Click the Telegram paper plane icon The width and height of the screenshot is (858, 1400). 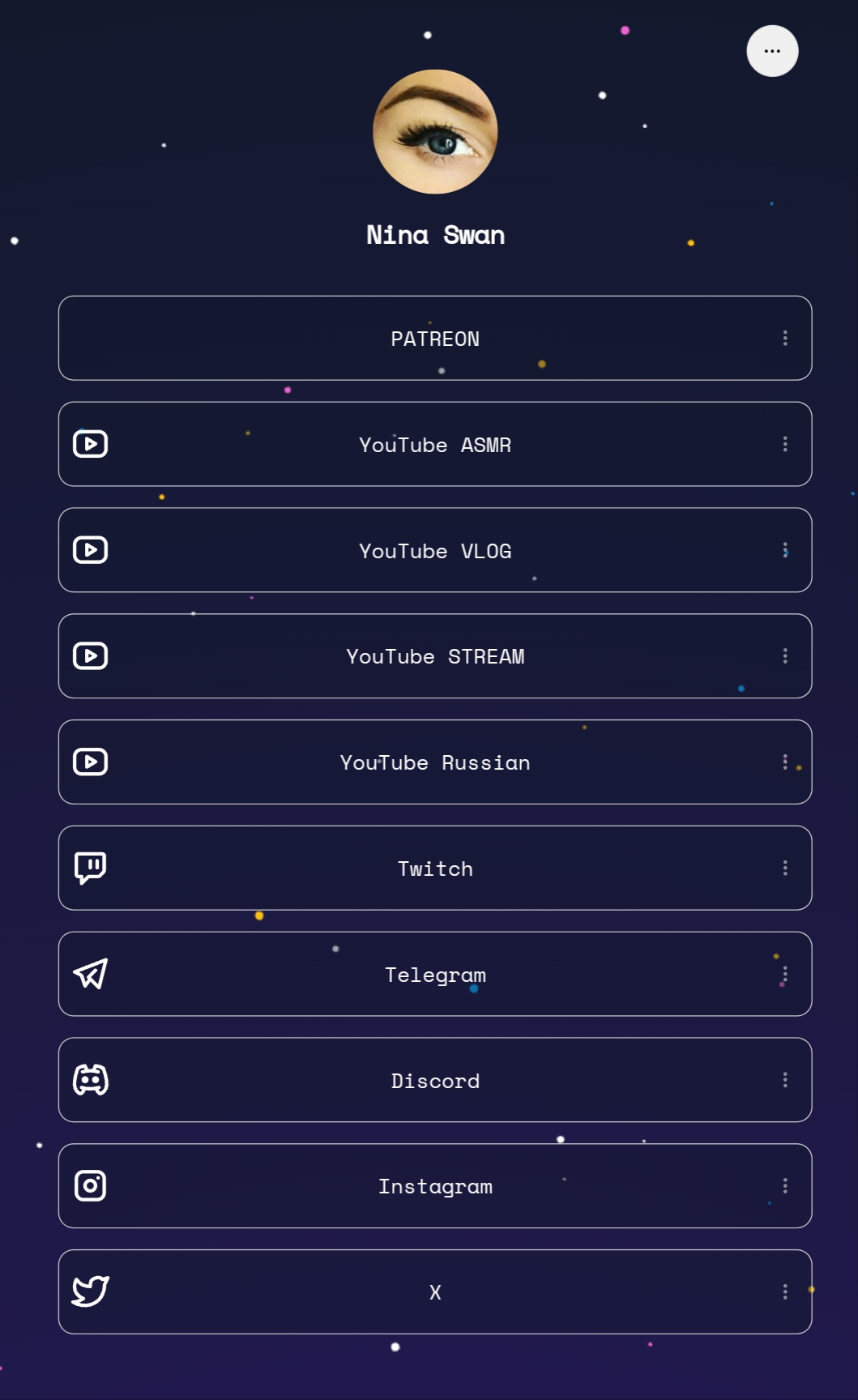[91, 974]
